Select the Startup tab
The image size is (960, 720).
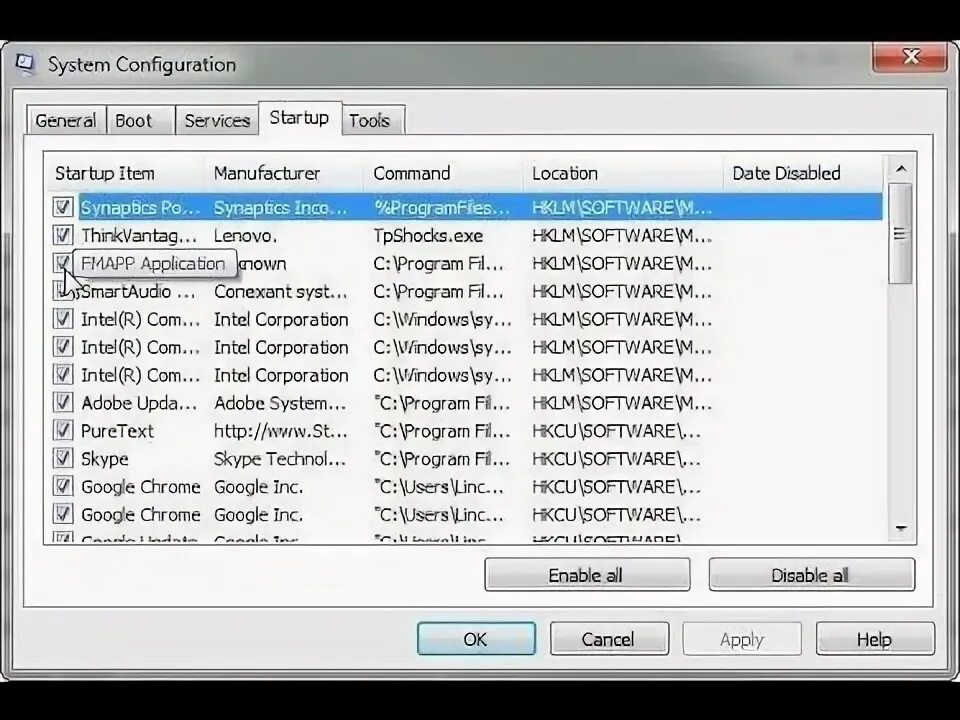click(x=299, y=118)
